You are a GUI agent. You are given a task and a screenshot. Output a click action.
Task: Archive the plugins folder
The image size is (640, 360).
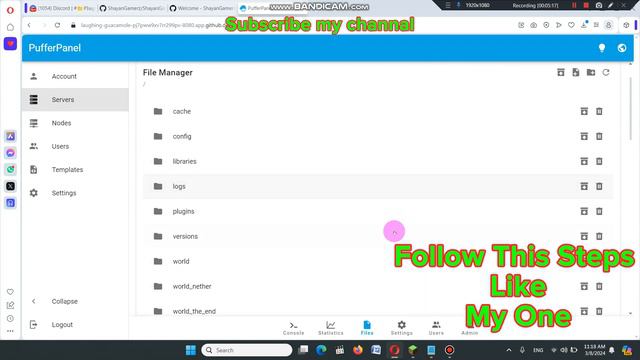click(584, 211)
